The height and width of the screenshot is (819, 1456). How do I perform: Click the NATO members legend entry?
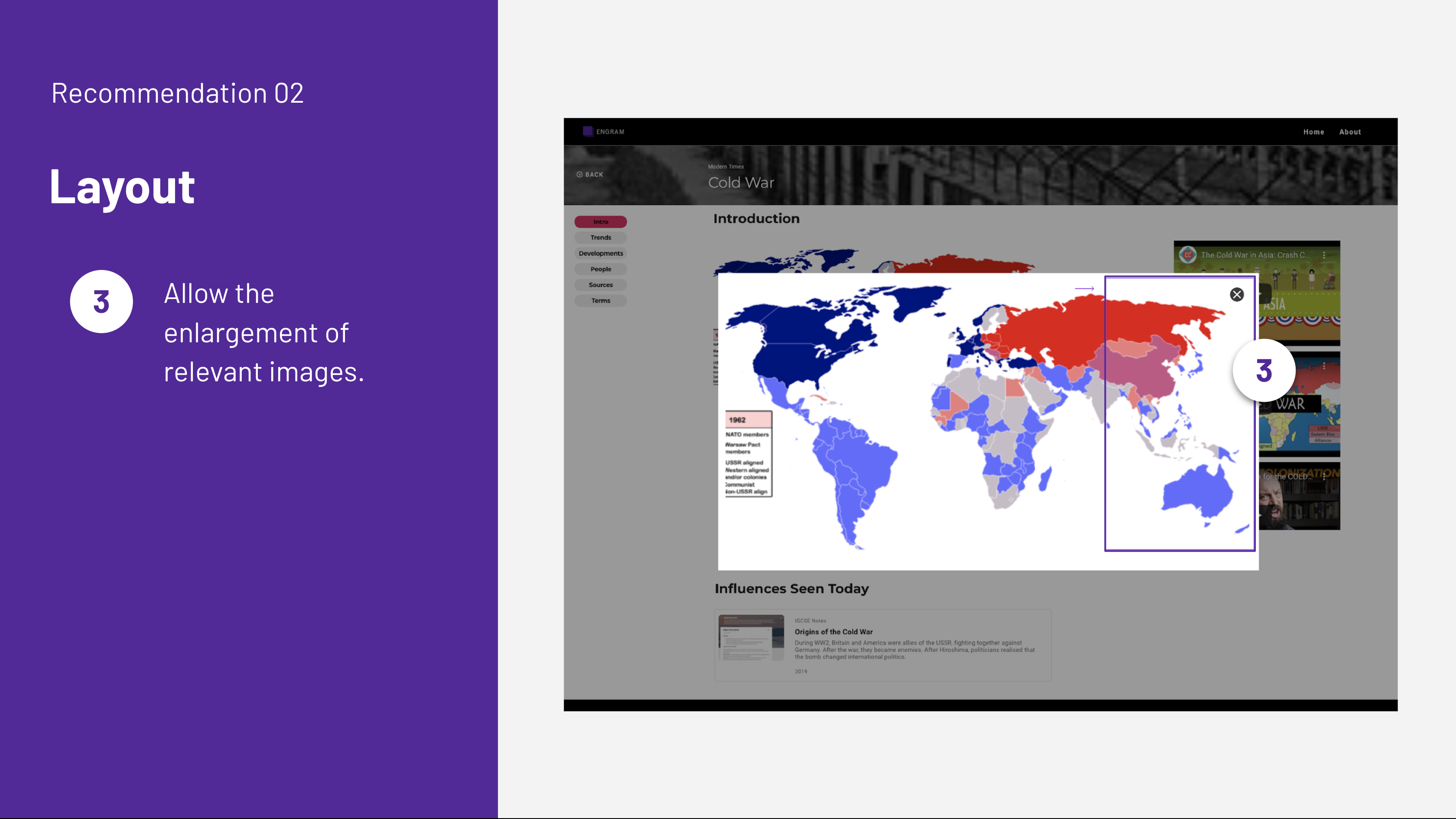[747, 435]
